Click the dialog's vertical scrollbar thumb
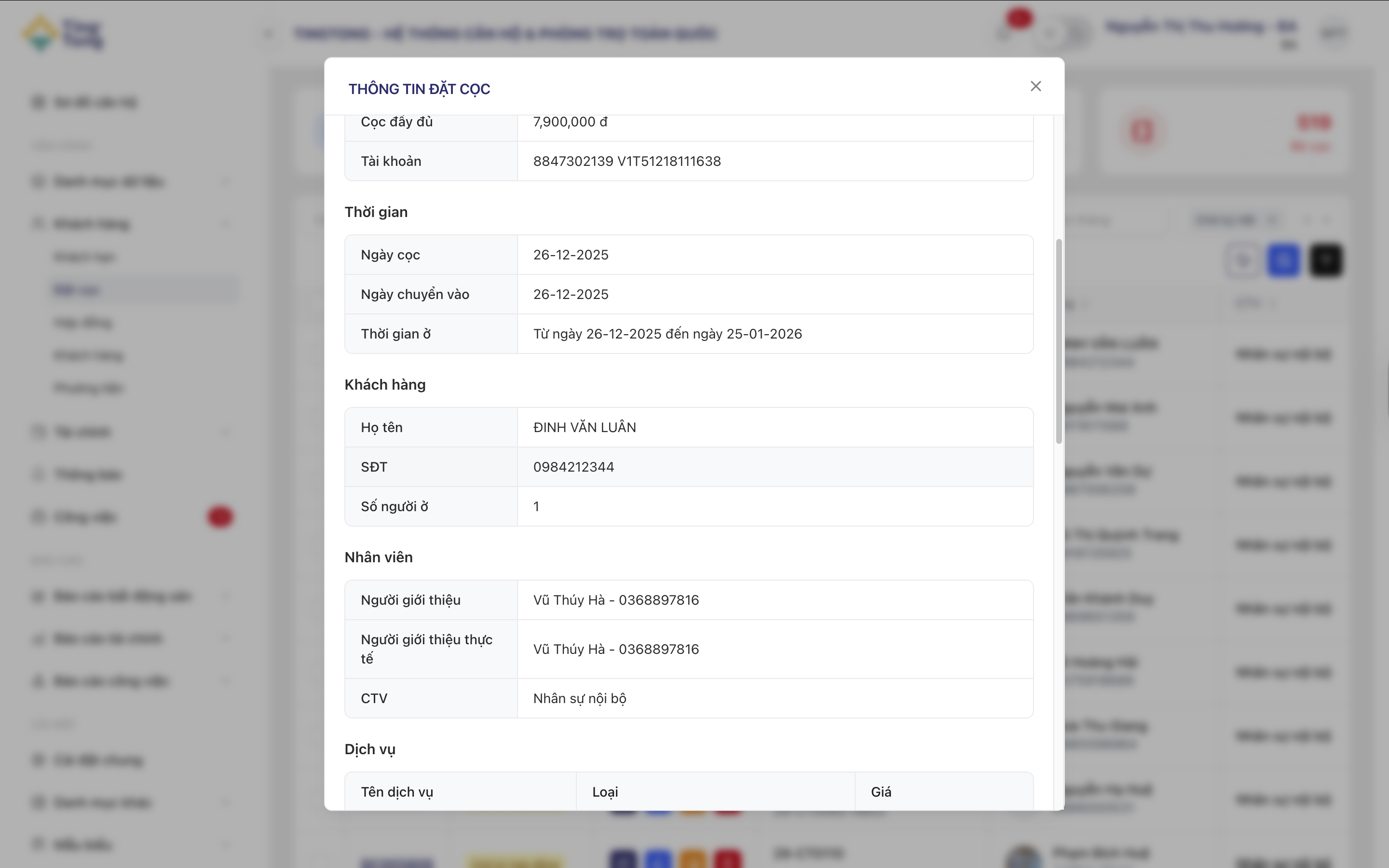This screenshot has height=868, width=1389. (1059, 341)
